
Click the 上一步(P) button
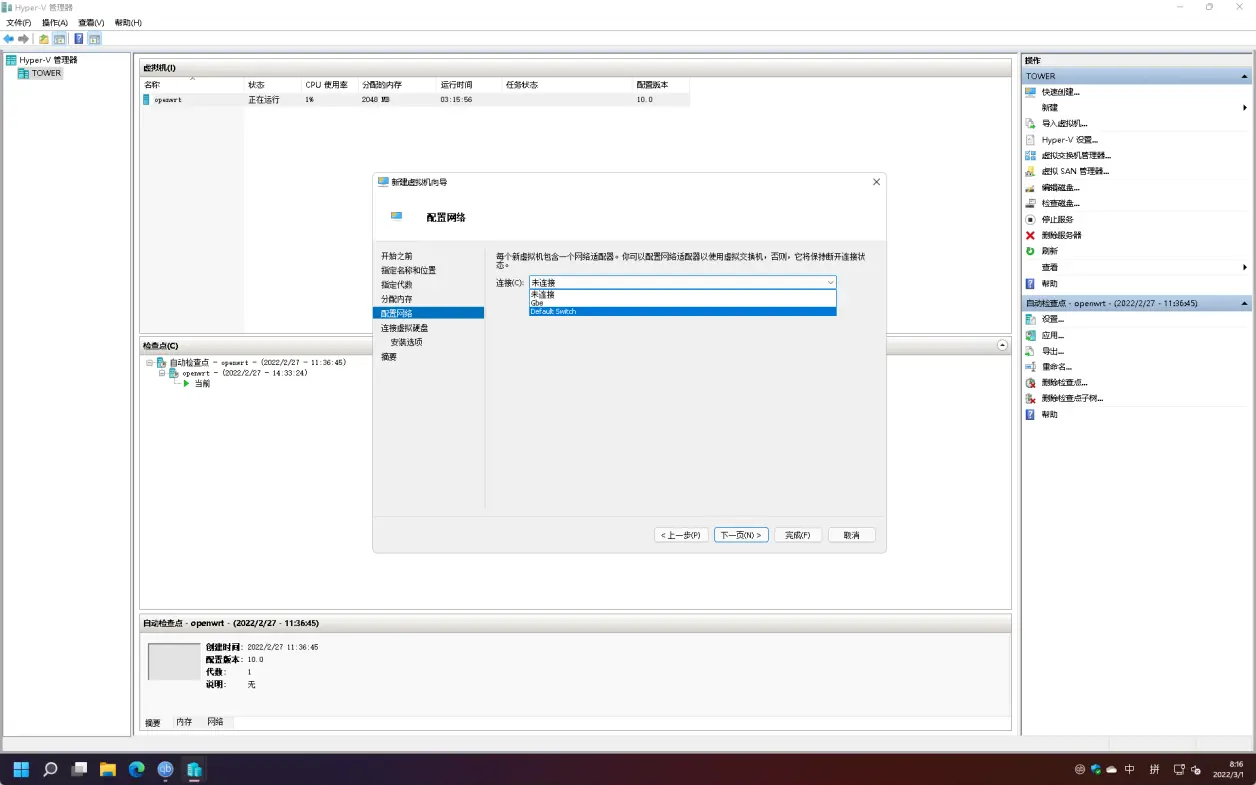tap(682, 535)
